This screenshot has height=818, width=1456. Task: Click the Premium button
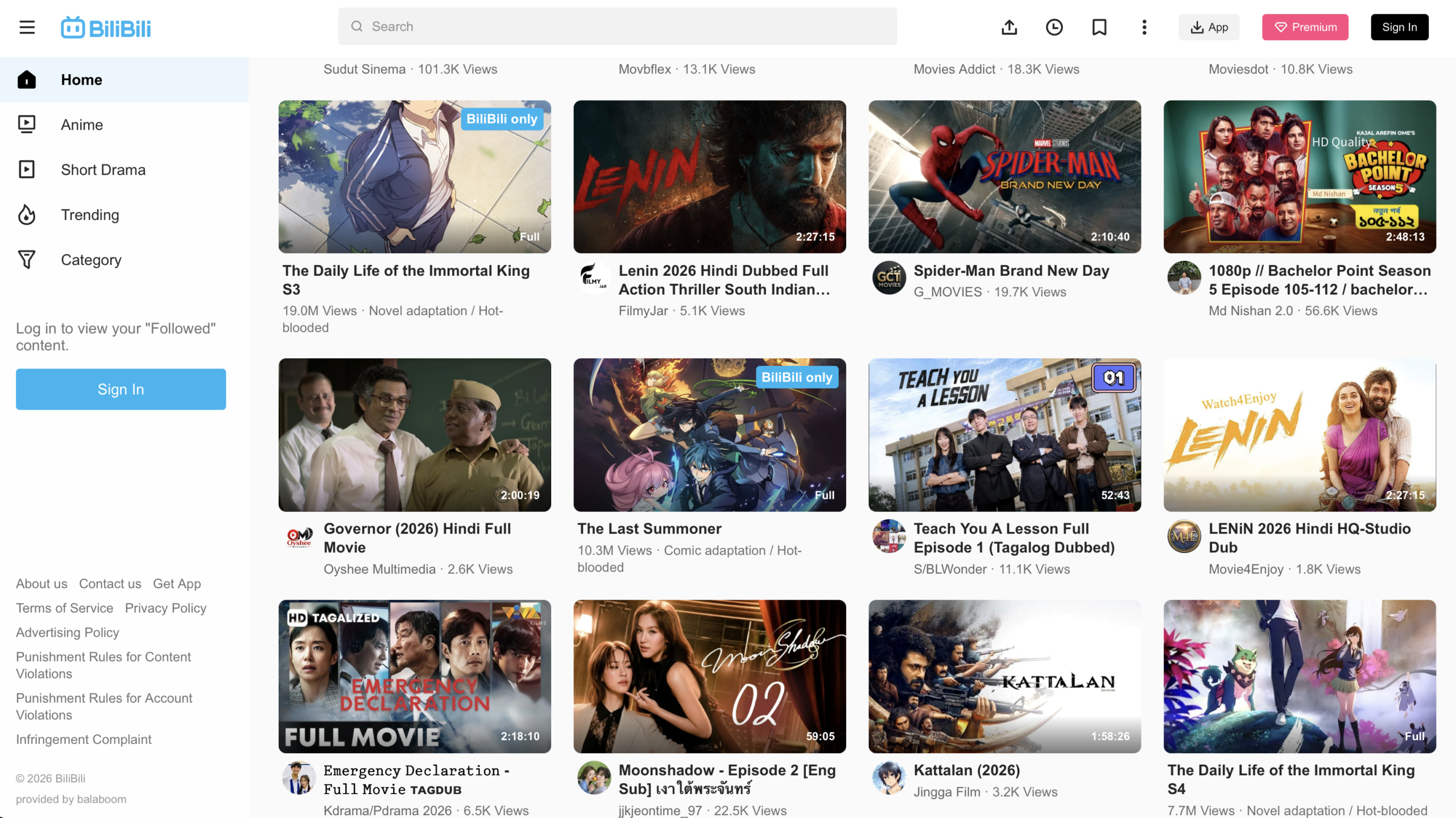(x=1305, y=27)
